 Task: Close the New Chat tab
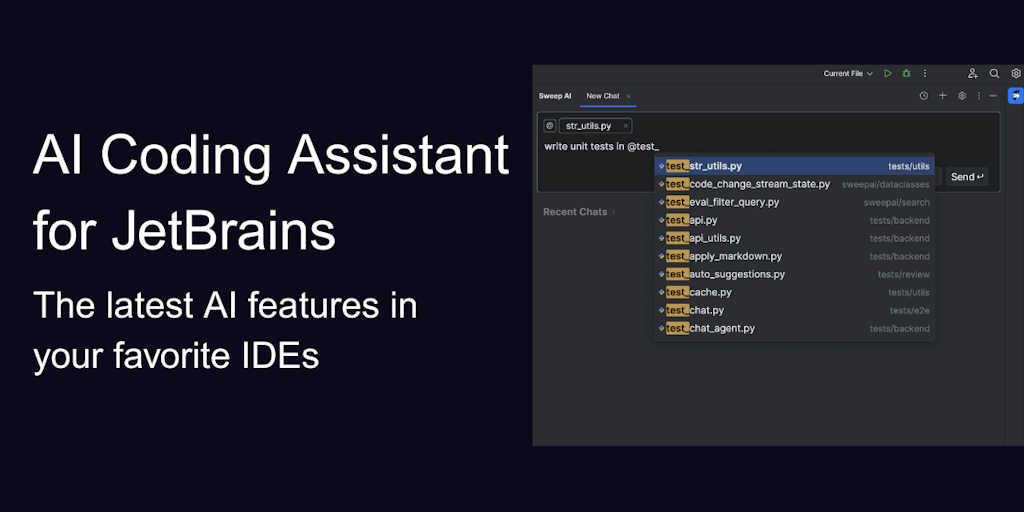click(628, 96)
